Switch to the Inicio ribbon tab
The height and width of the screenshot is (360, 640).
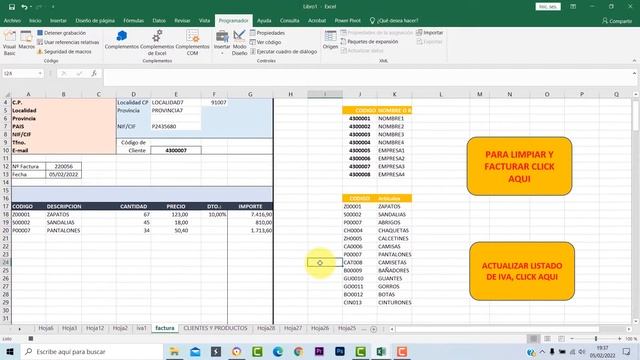(35, 20)
